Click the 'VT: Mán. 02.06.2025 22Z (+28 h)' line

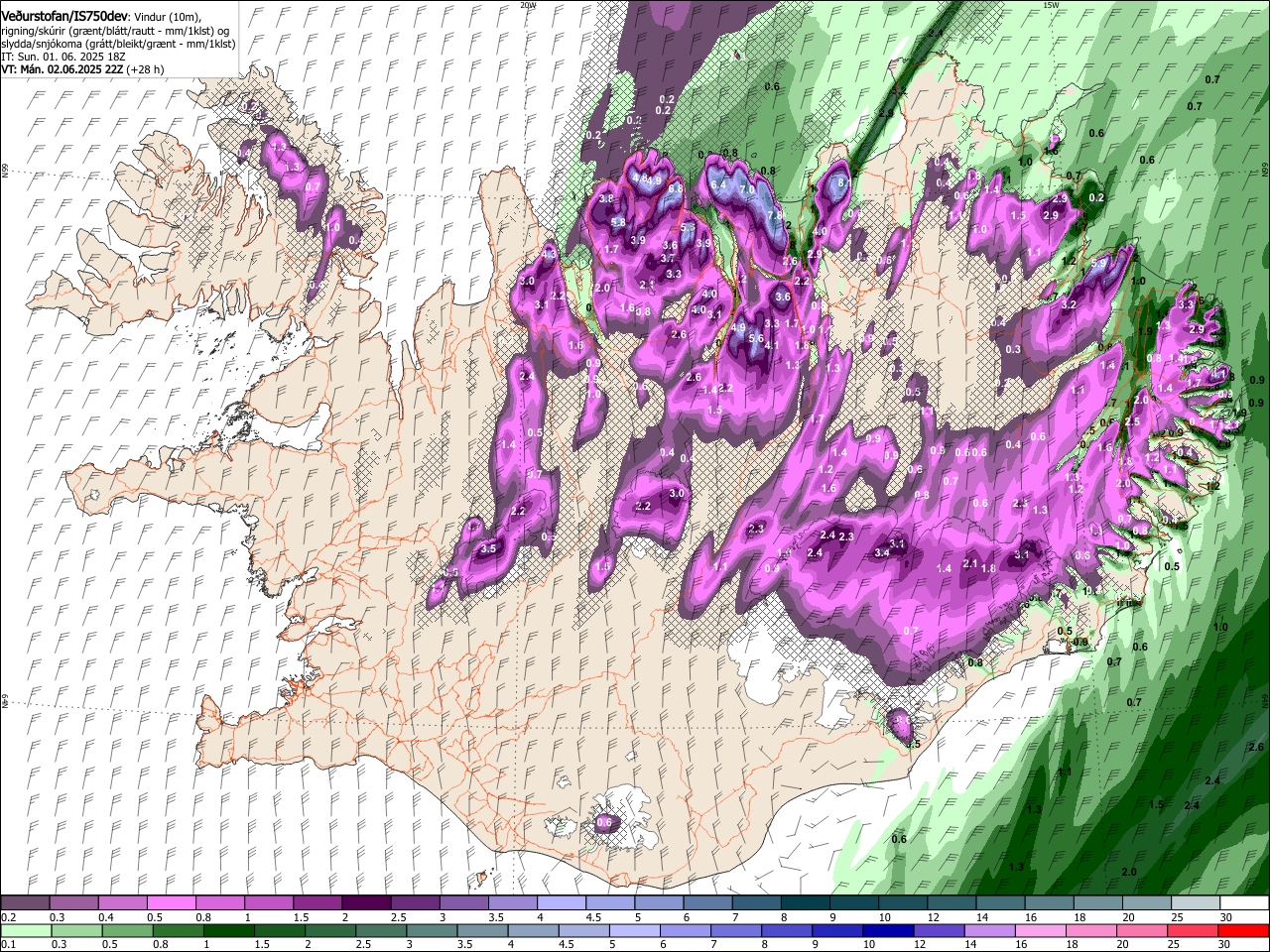[82, 69]
